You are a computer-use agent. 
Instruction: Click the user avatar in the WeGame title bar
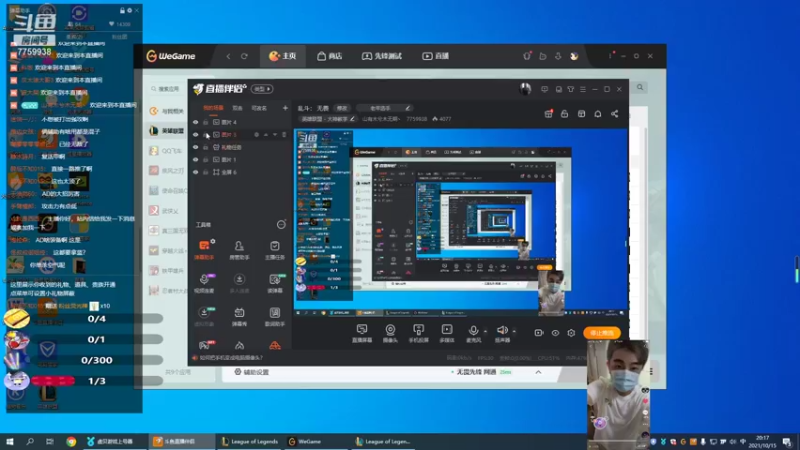(x=574, y=56)
